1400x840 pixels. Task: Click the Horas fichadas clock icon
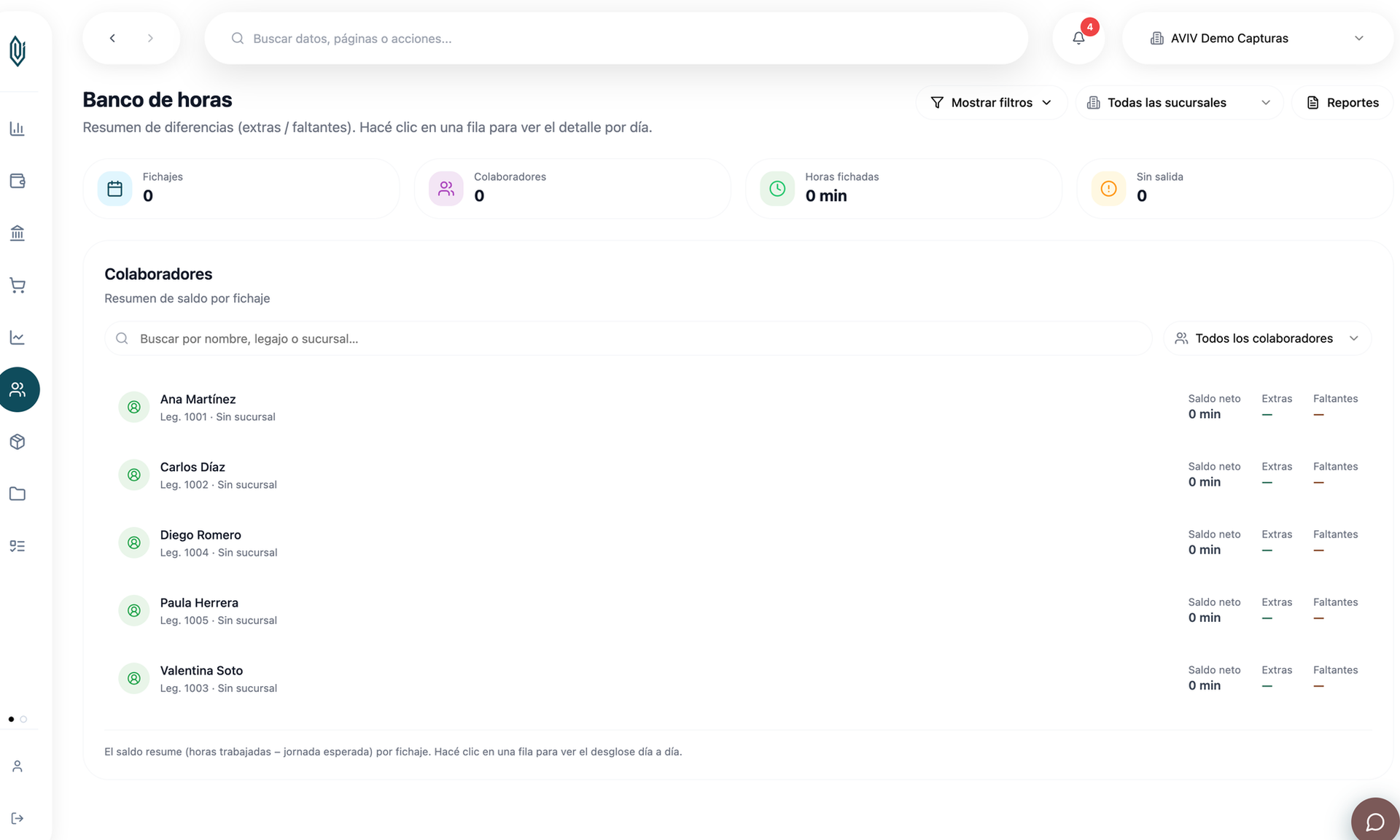coord(777,189)
